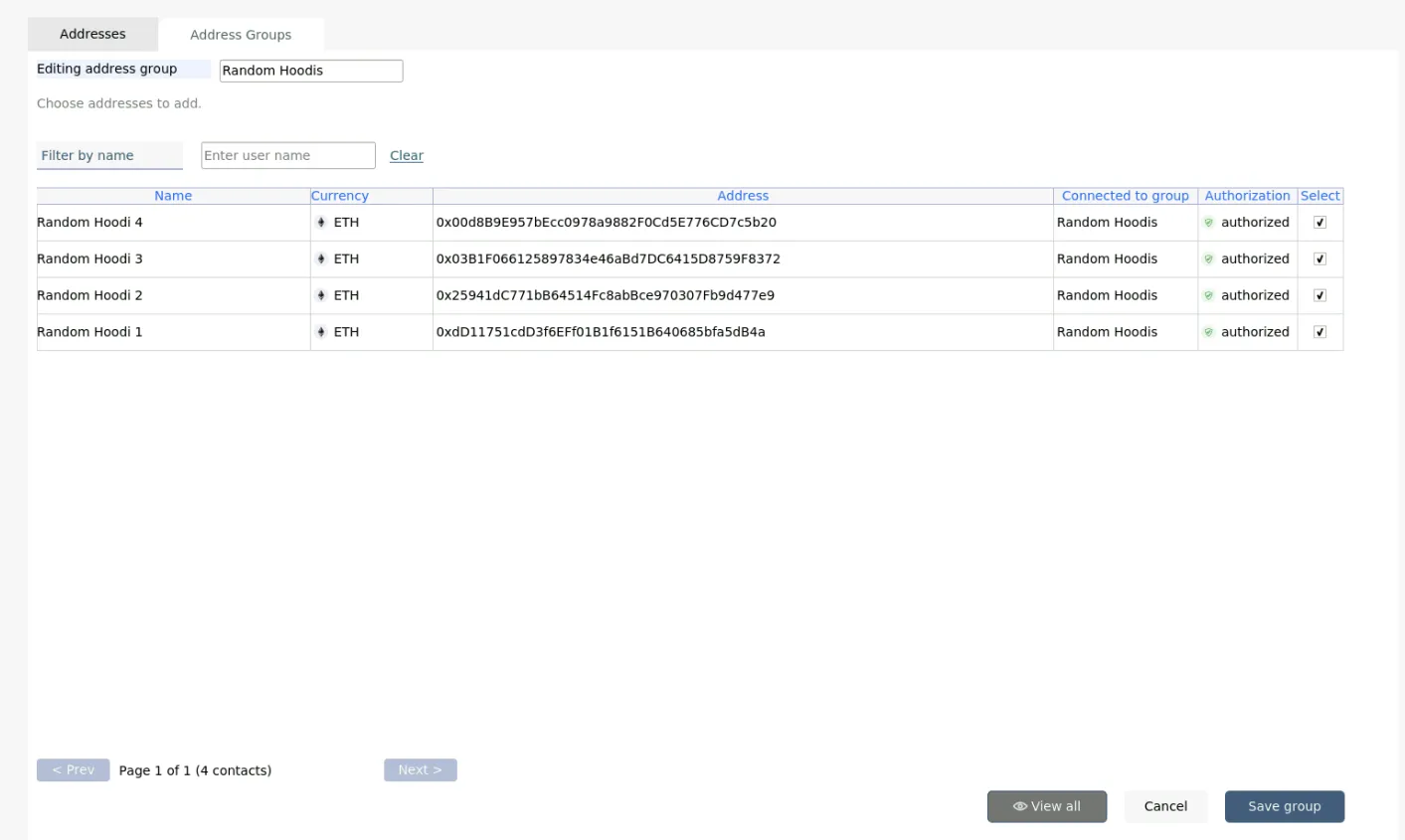Click authorized shield icon for Random Hoodi 2

point(1209,296)
